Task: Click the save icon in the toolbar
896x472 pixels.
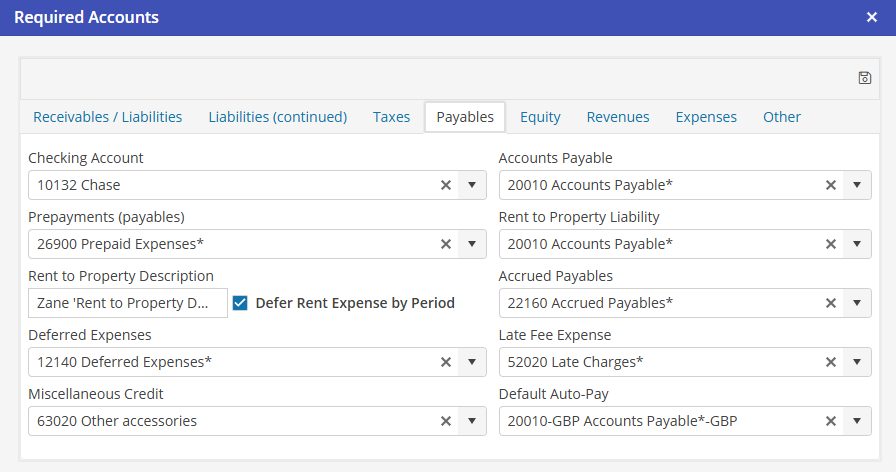Action: pos(865,78)
